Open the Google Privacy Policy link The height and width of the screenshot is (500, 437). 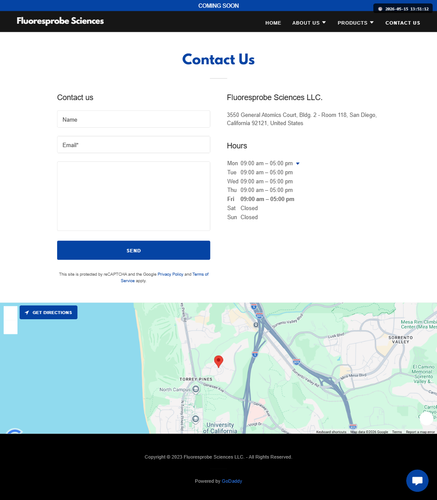(170, 274)
